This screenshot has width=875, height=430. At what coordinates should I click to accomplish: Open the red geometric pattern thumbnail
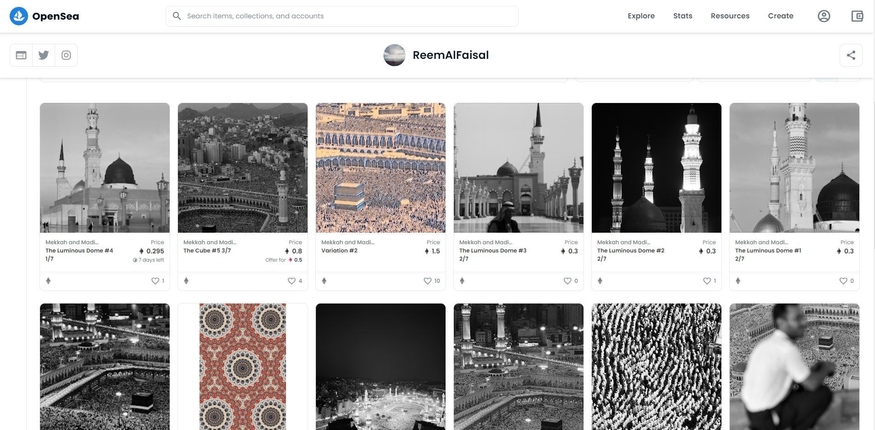coord(243,367)
